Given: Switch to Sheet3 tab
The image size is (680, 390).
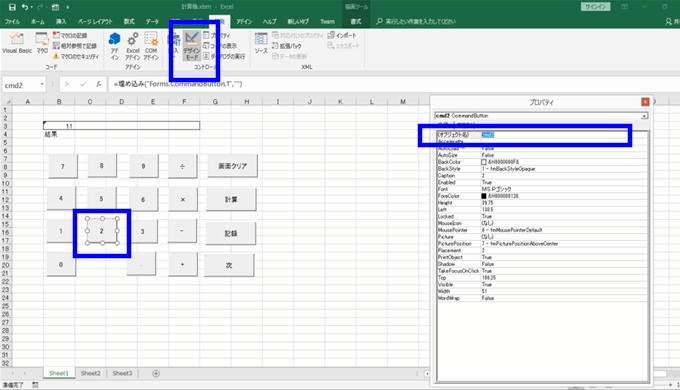Looking at the screenshot, I should tap(122, 373).
